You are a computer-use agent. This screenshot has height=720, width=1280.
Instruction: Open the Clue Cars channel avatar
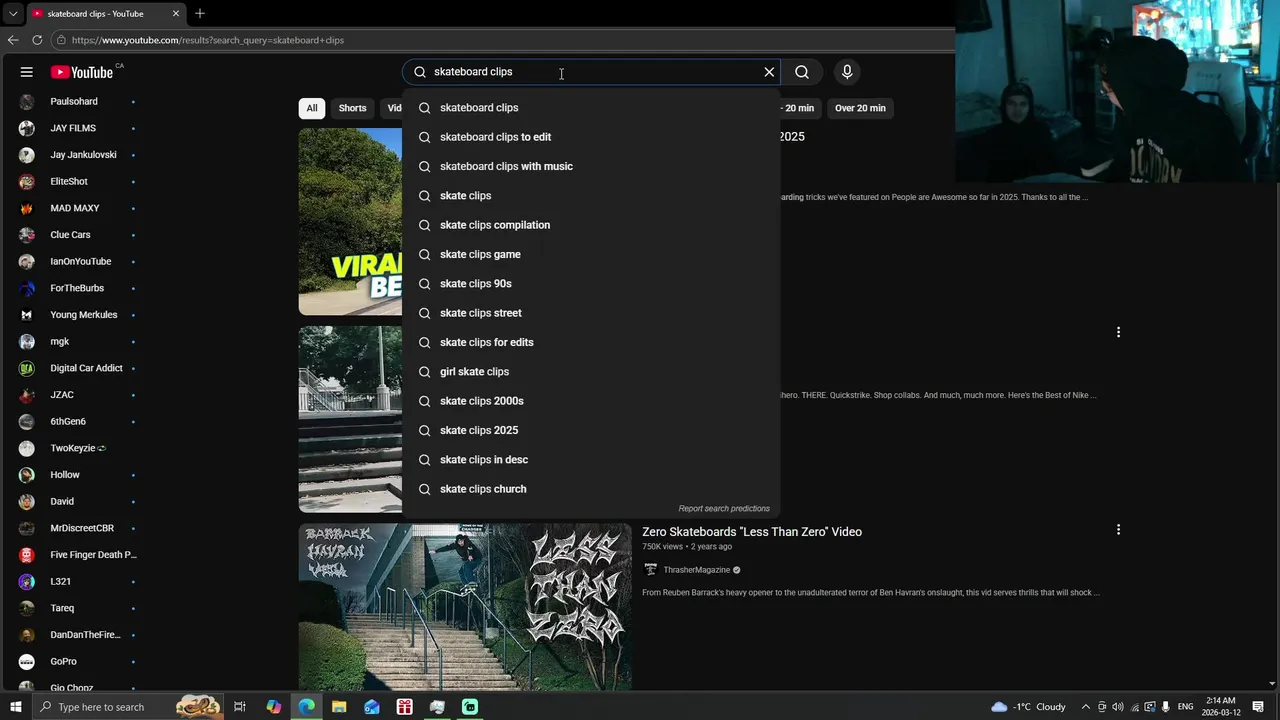(x=27, y=235)
